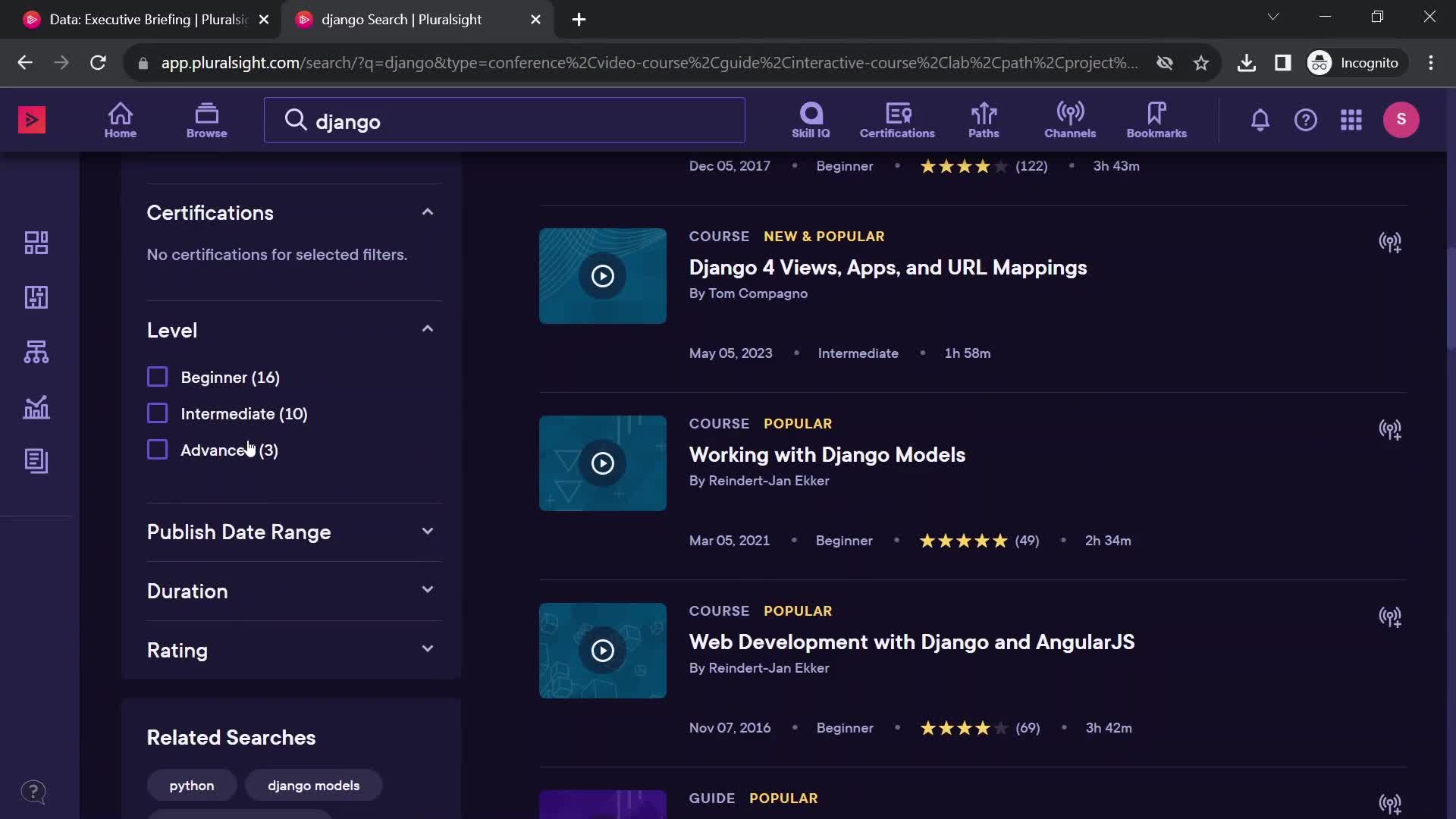Open the Channels icon
1456x819 pixels.
click(x=1069, y=119)
